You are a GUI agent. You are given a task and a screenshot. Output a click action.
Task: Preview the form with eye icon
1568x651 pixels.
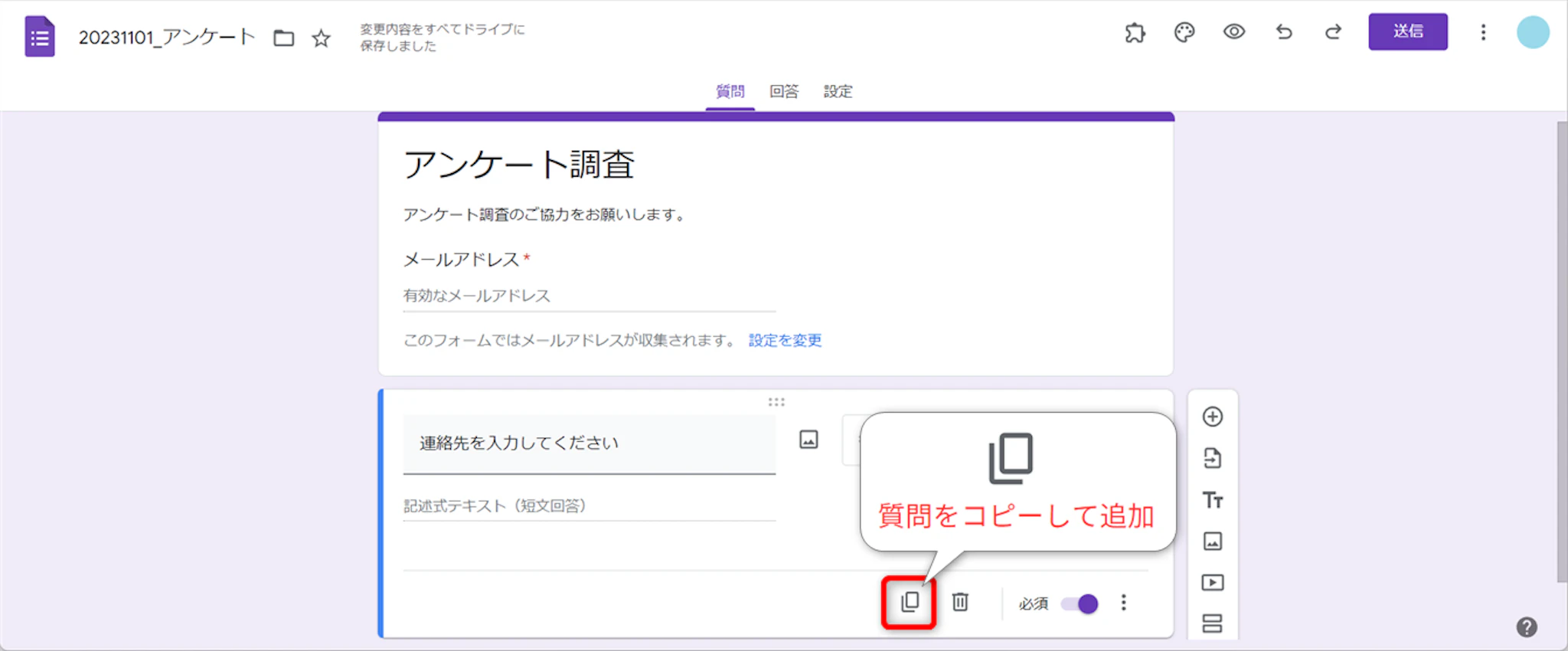click(1233, 32)
